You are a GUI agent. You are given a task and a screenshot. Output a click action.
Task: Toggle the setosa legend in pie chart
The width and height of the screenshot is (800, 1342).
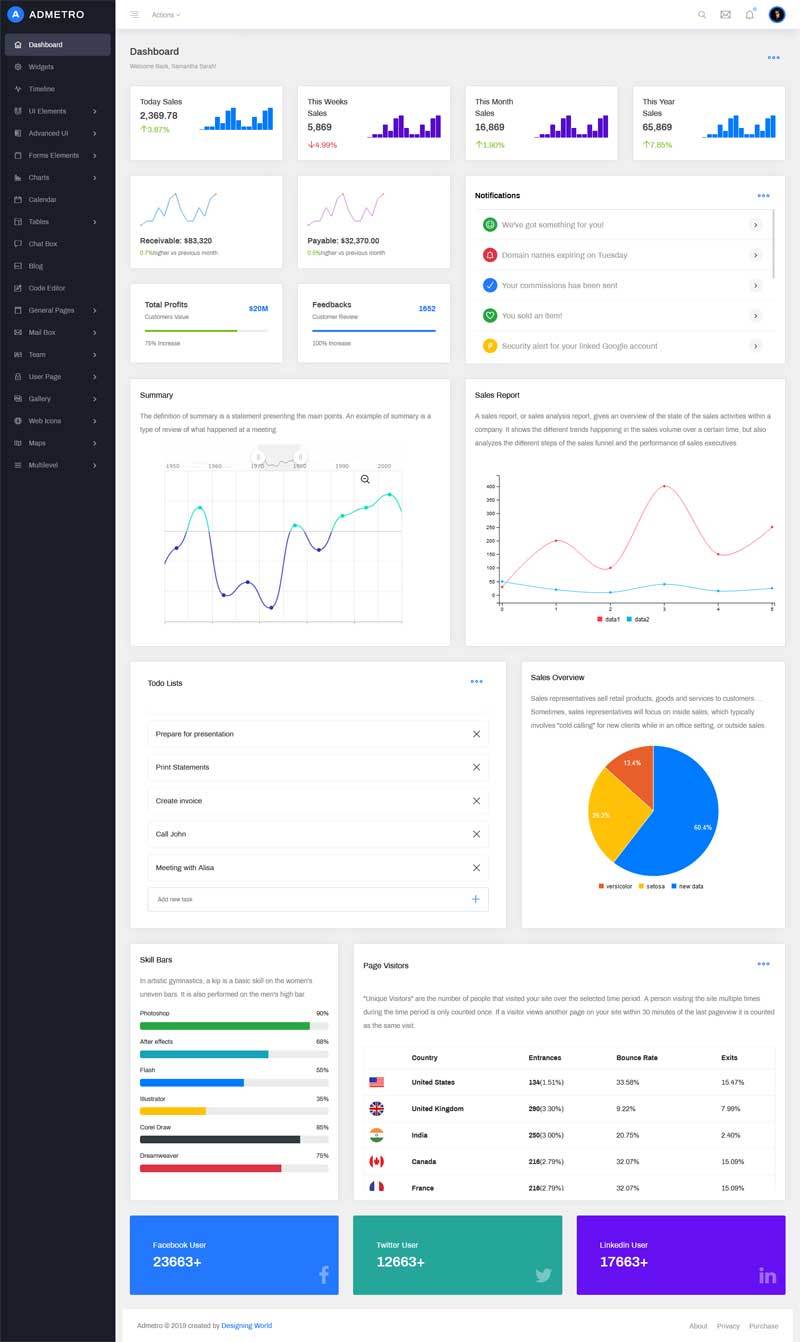pyautogui.click(x=651, y=886)
